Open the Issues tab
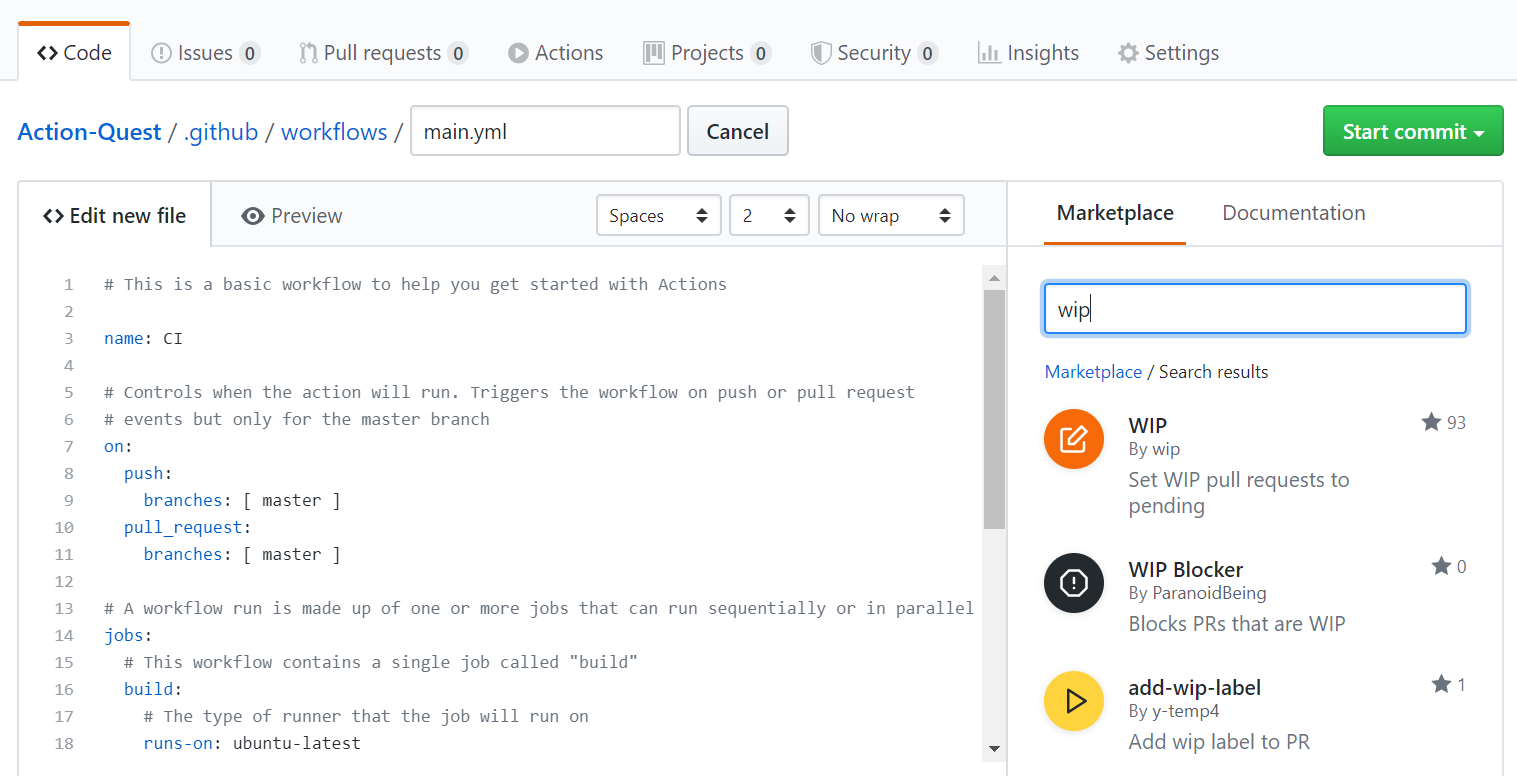Viewport: 1517px width, 776px height. tap(205, 53)
